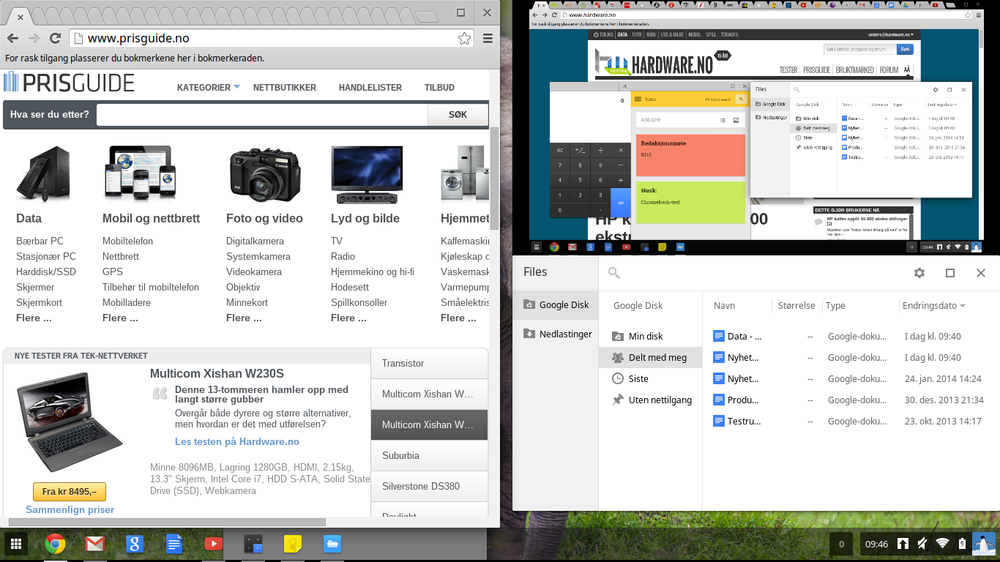1000x562 pixels.
Task: Open the Calculator app on the shelf
Action: click(x=253, y=544)
